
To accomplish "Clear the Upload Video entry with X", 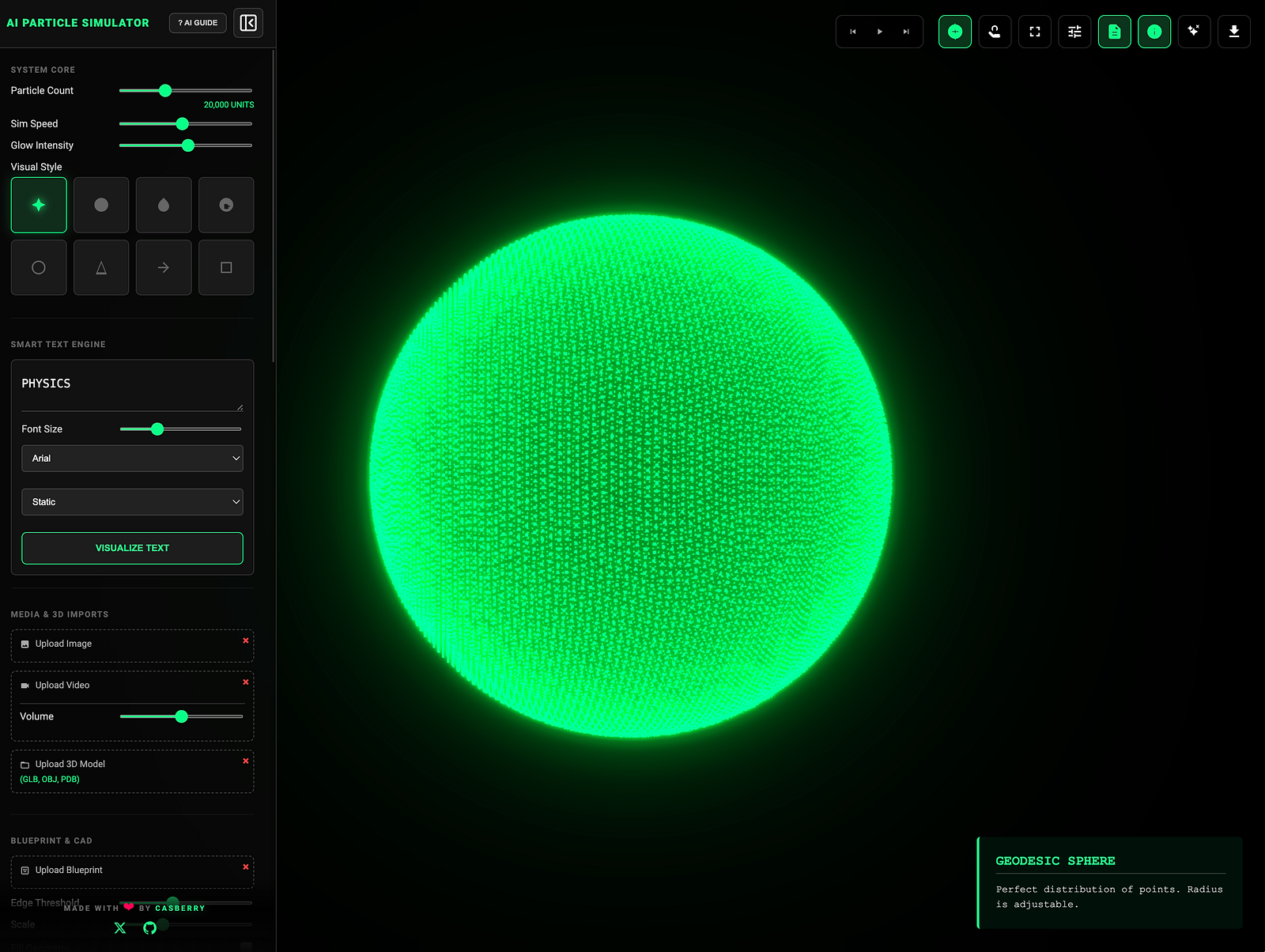I will tap(246, 682).
